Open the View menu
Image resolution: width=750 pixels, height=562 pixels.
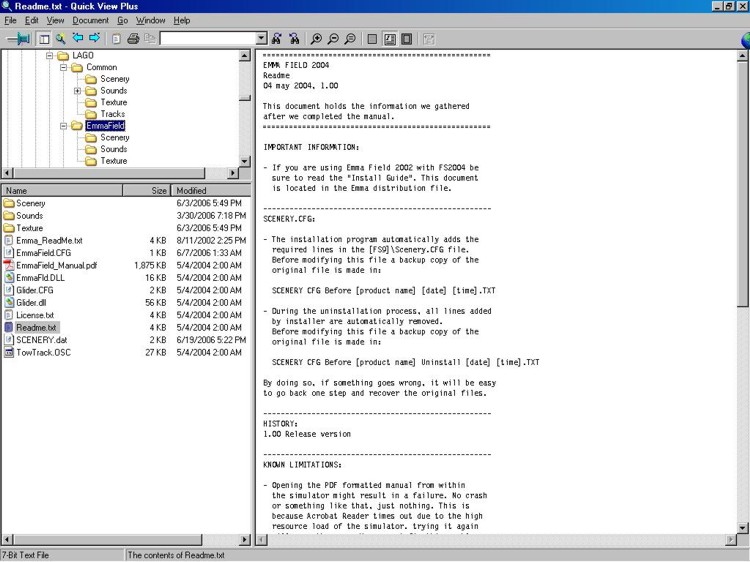(x=55, y=20)
